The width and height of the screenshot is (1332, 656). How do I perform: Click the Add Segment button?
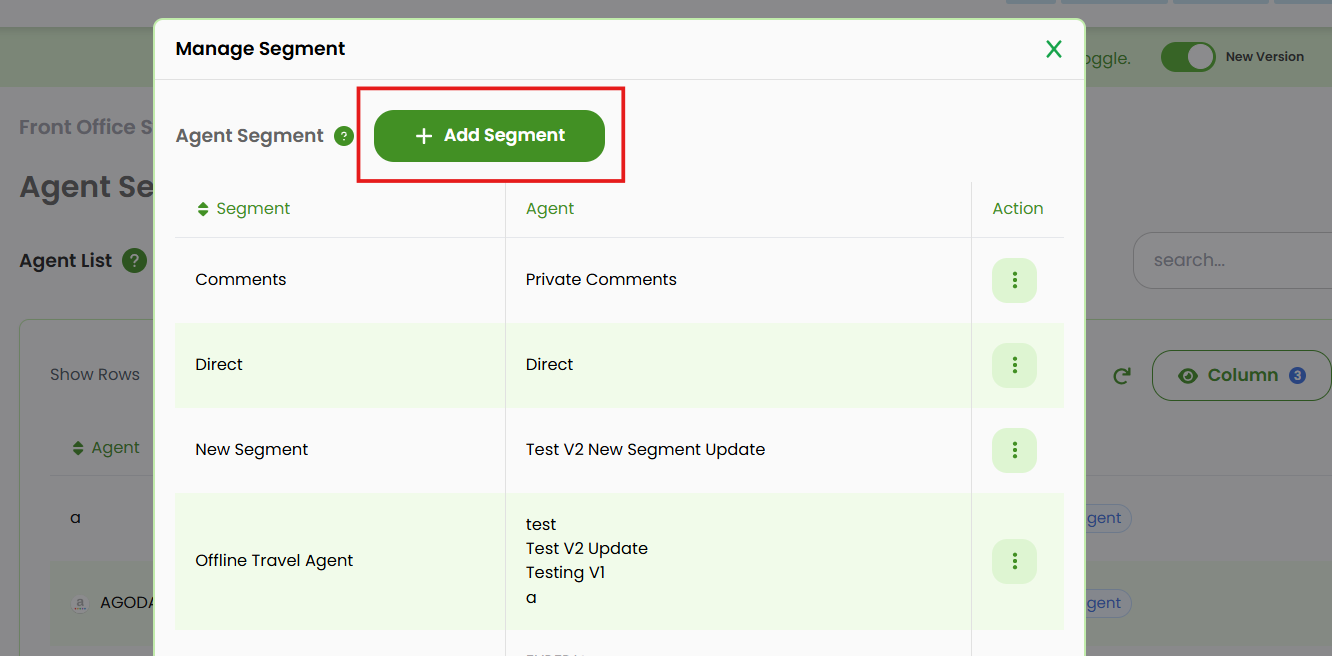pos(489,135)
